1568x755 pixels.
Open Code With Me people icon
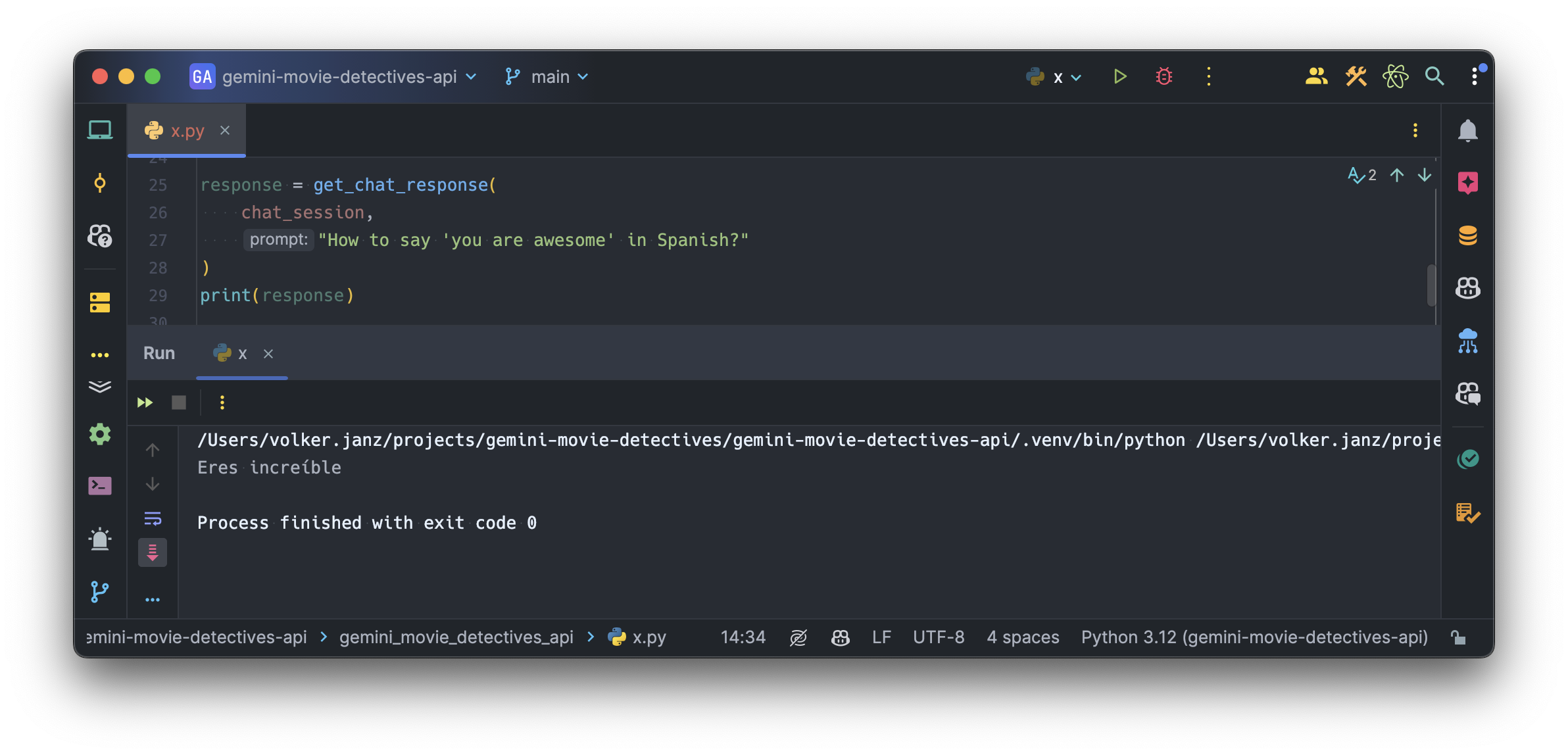pyautogui.click(x=1316, y=77)
